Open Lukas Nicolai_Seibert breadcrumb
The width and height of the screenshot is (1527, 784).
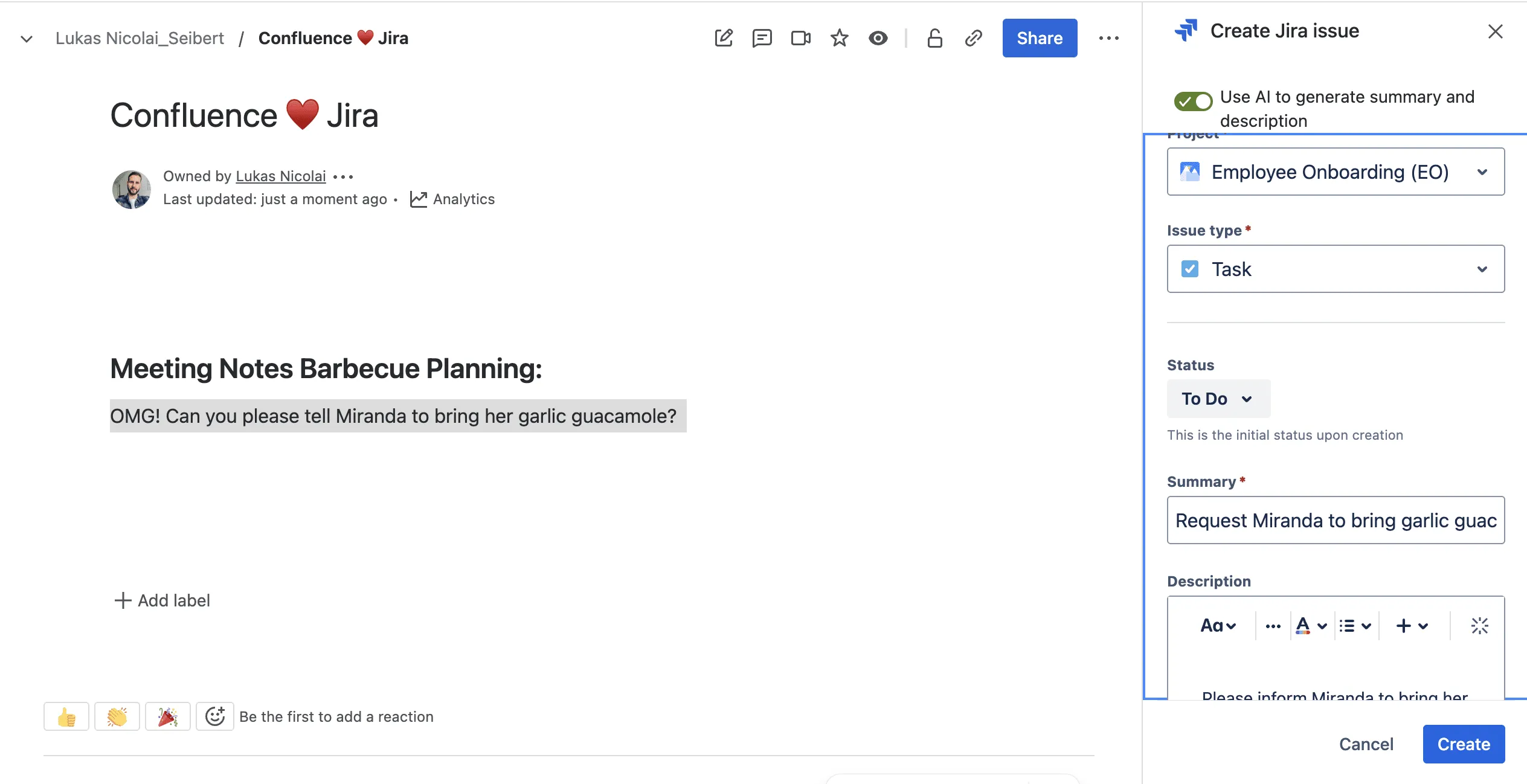pos(140,38)
